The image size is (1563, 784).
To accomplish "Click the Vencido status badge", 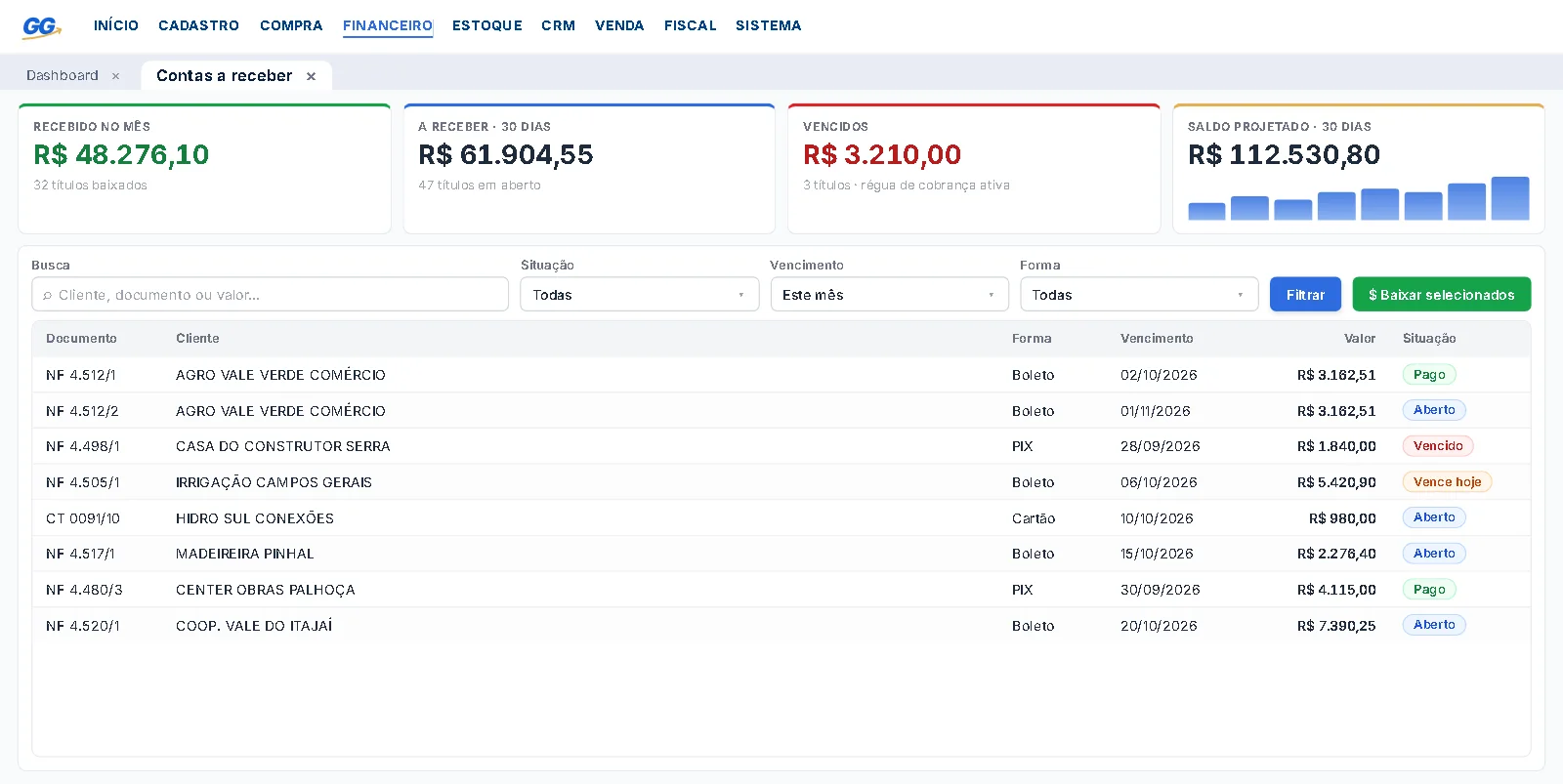I will pyautogui.click(x=1438, y=446).
